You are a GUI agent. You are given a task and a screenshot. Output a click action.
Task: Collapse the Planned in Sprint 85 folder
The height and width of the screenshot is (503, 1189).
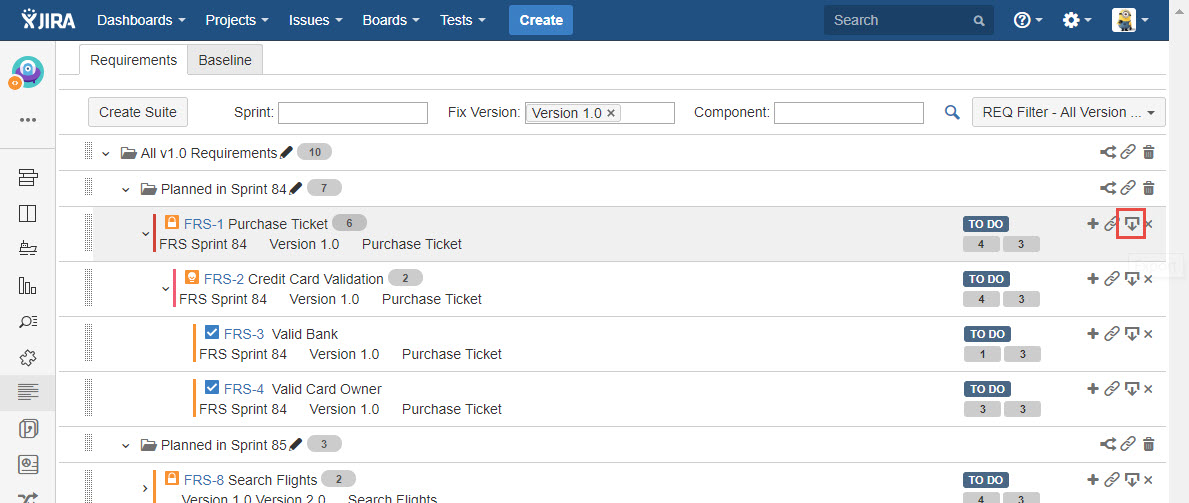click(126, 446)
